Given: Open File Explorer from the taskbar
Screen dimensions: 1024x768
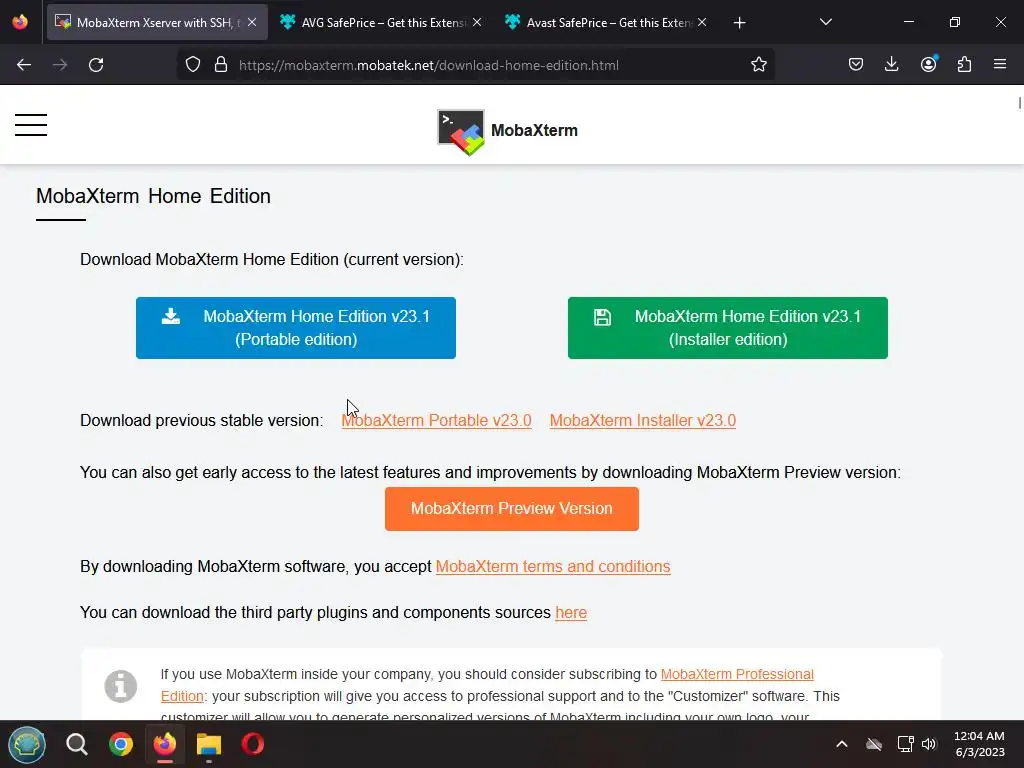Looking at the screenshot, I should [209, 744].
